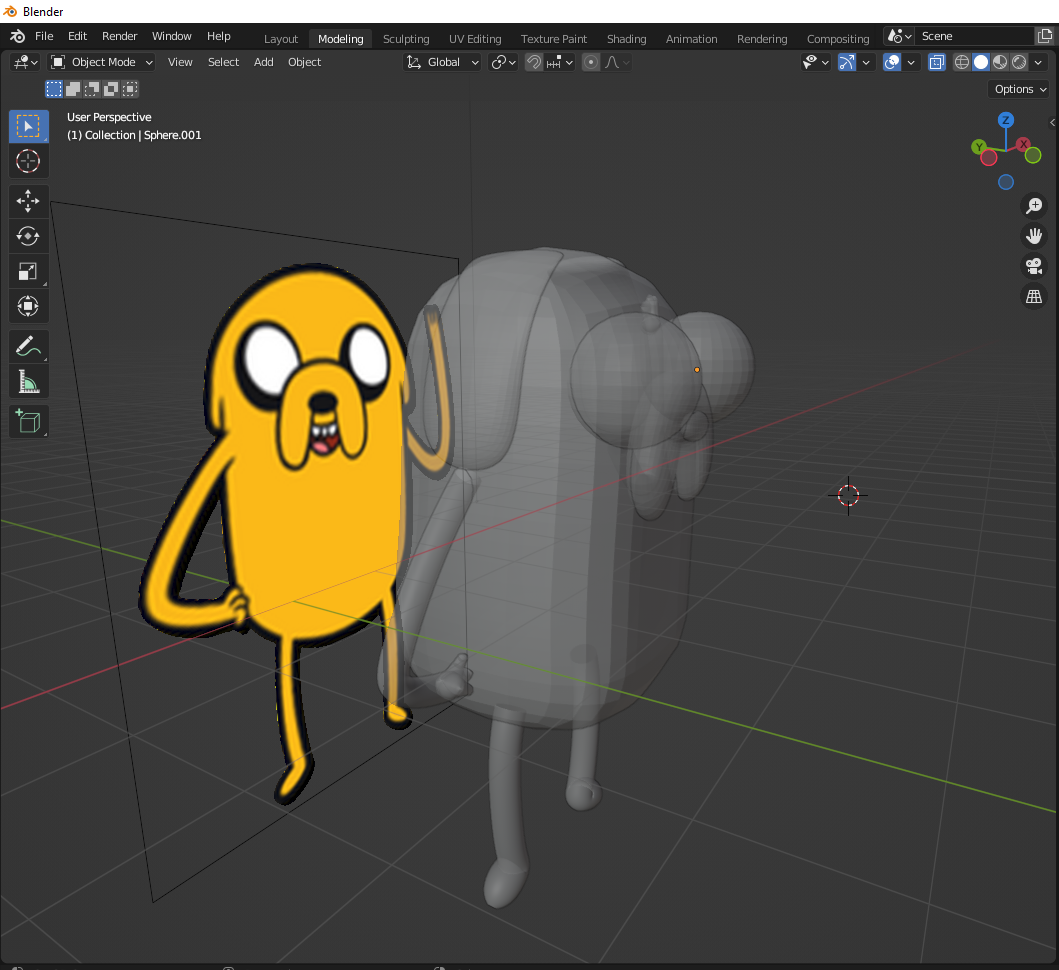
Task: Expand the overlays options arrow
Action: tap(911, 62)
